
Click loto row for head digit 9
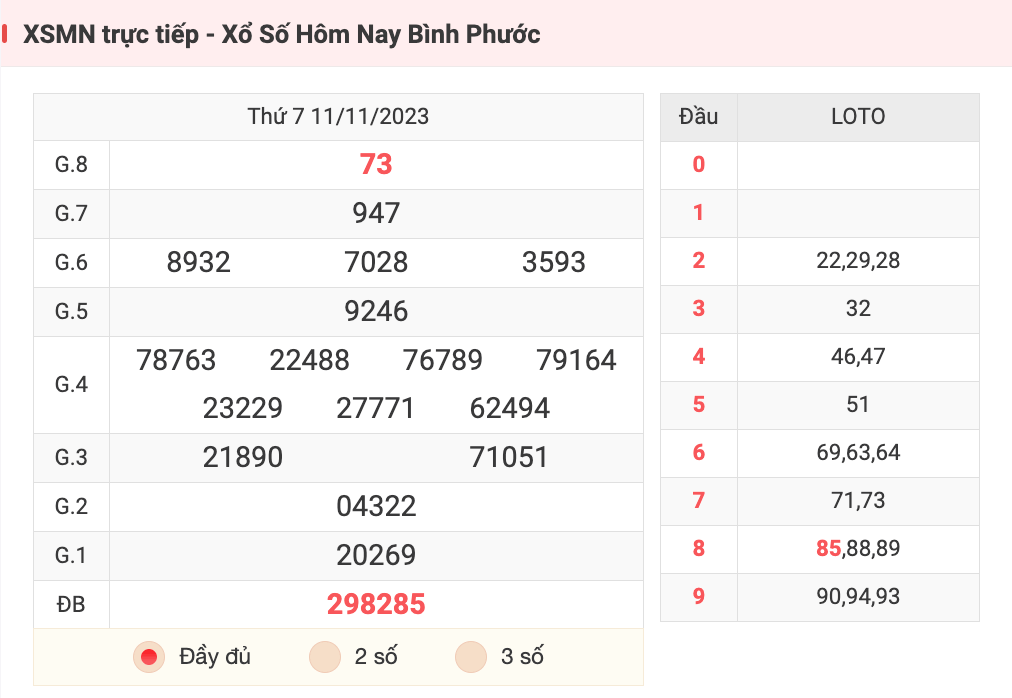pyautogui.click(x=820, y=597)
